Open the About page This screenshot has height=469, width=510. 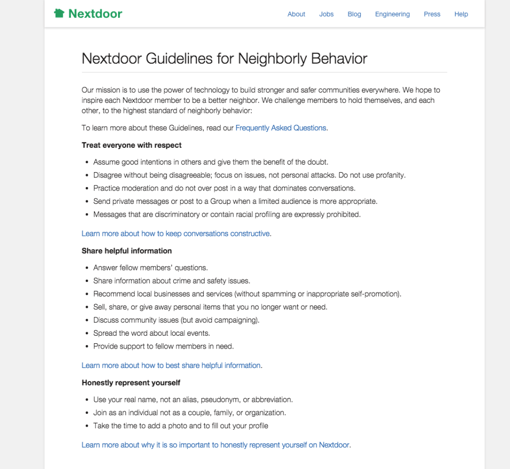tap(296, 14)
